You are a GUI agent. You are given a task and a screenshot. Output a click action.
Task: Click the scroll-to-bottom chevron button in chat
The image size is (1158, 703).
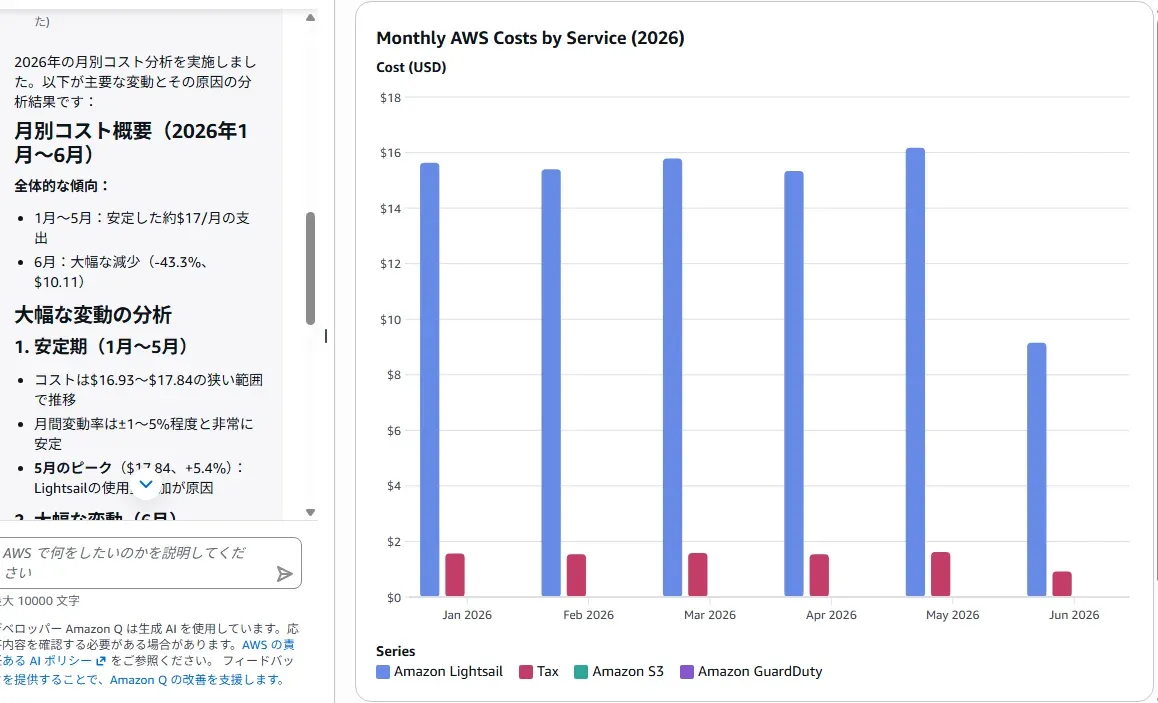pyautogui.click(x=145, y=484)
